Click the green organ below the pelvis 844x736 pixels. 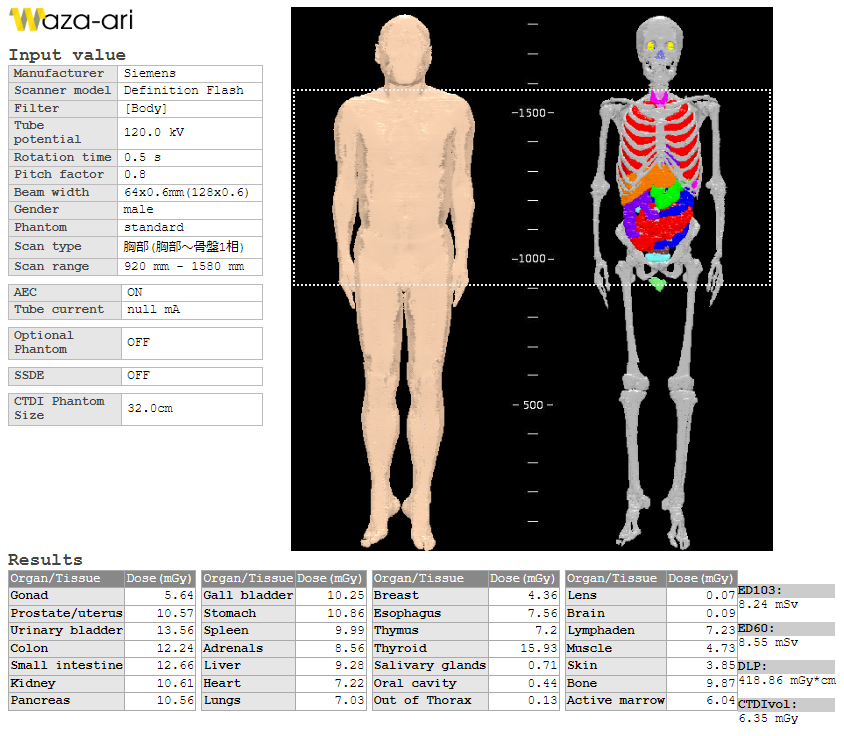click(x=657, y=284)
